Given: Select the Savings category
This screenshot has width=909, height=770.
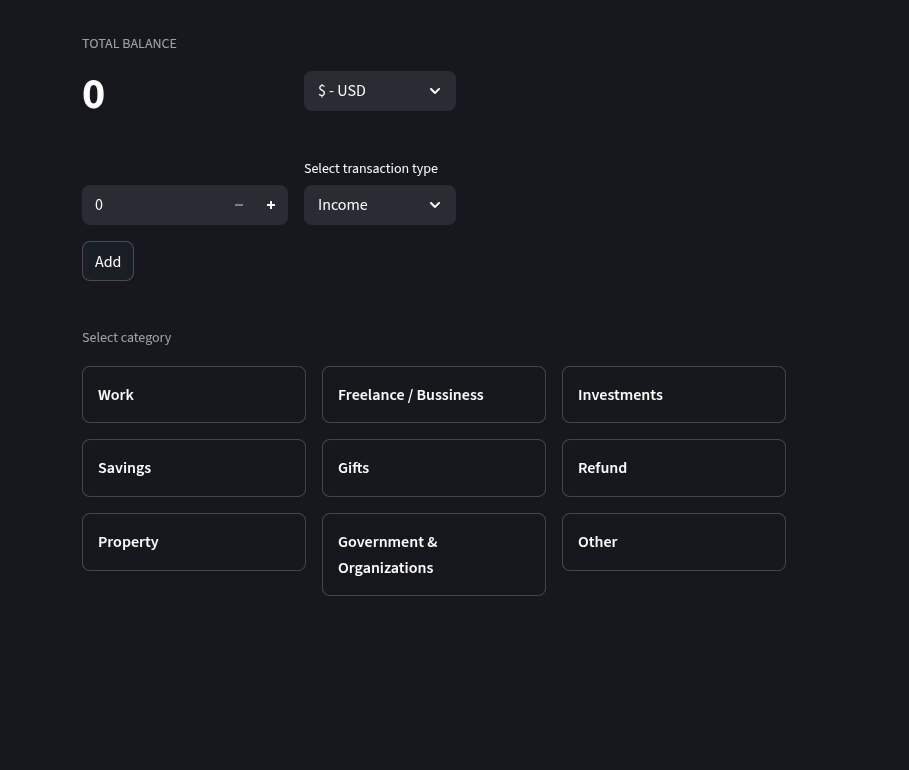Looking at the screenshot, I should click(194, 468).
